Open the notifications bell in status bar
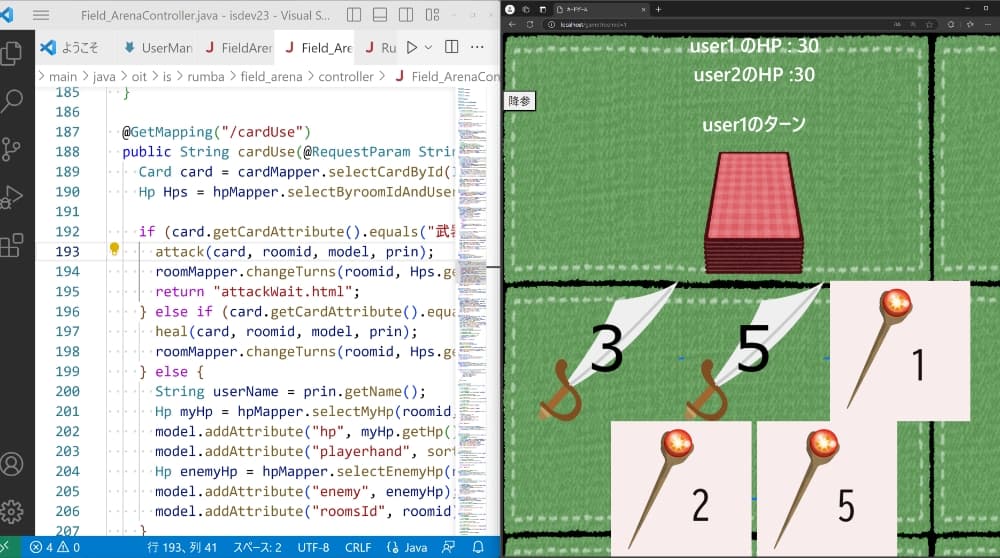1000x558 pixels. click(x=478, y=547)
